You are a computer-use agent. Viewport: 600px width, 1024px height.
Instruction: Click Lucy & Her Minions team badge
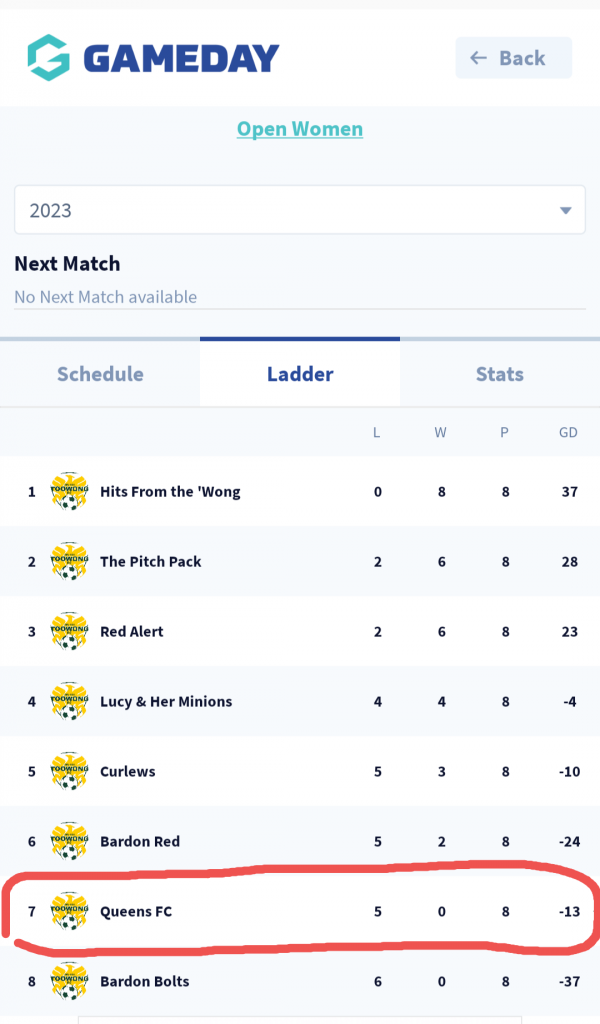click(x=69, y=701)
